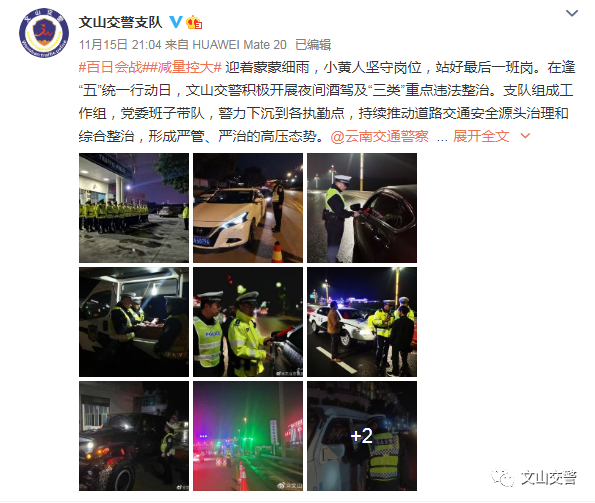
Task: Open photo of officers lined up outside station
Action: pyautogui.click(x=134, y=208)
